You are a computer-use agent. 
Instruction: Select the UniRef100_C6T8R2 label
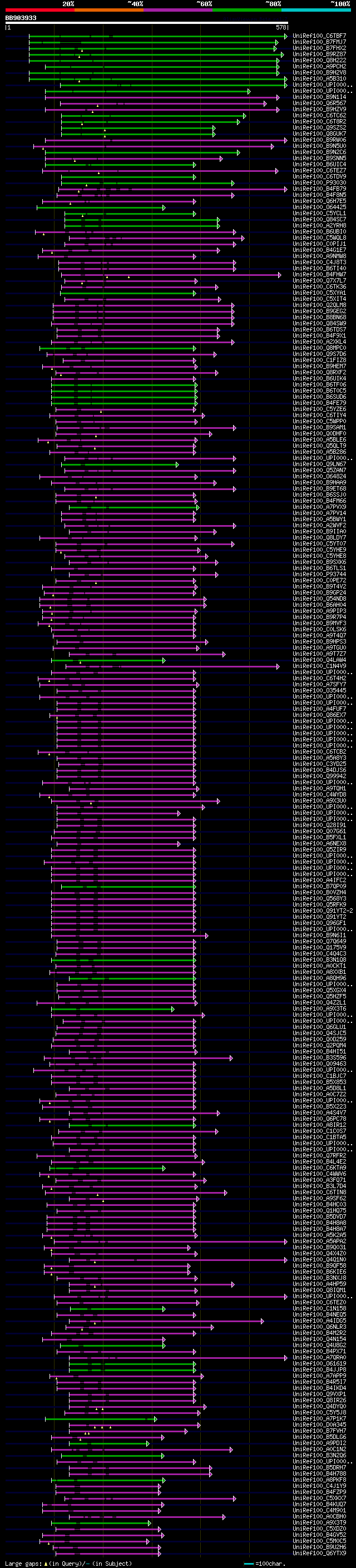(319, 122)
